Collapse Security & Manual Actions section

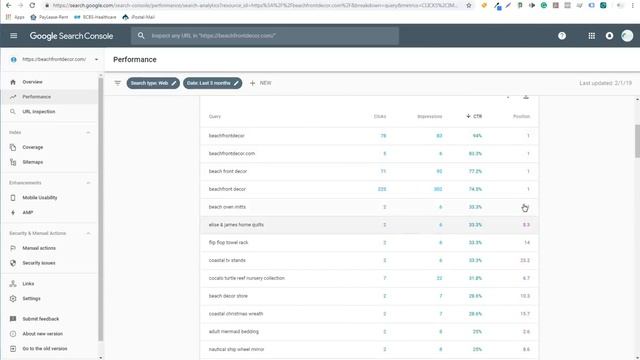[88, 233]
